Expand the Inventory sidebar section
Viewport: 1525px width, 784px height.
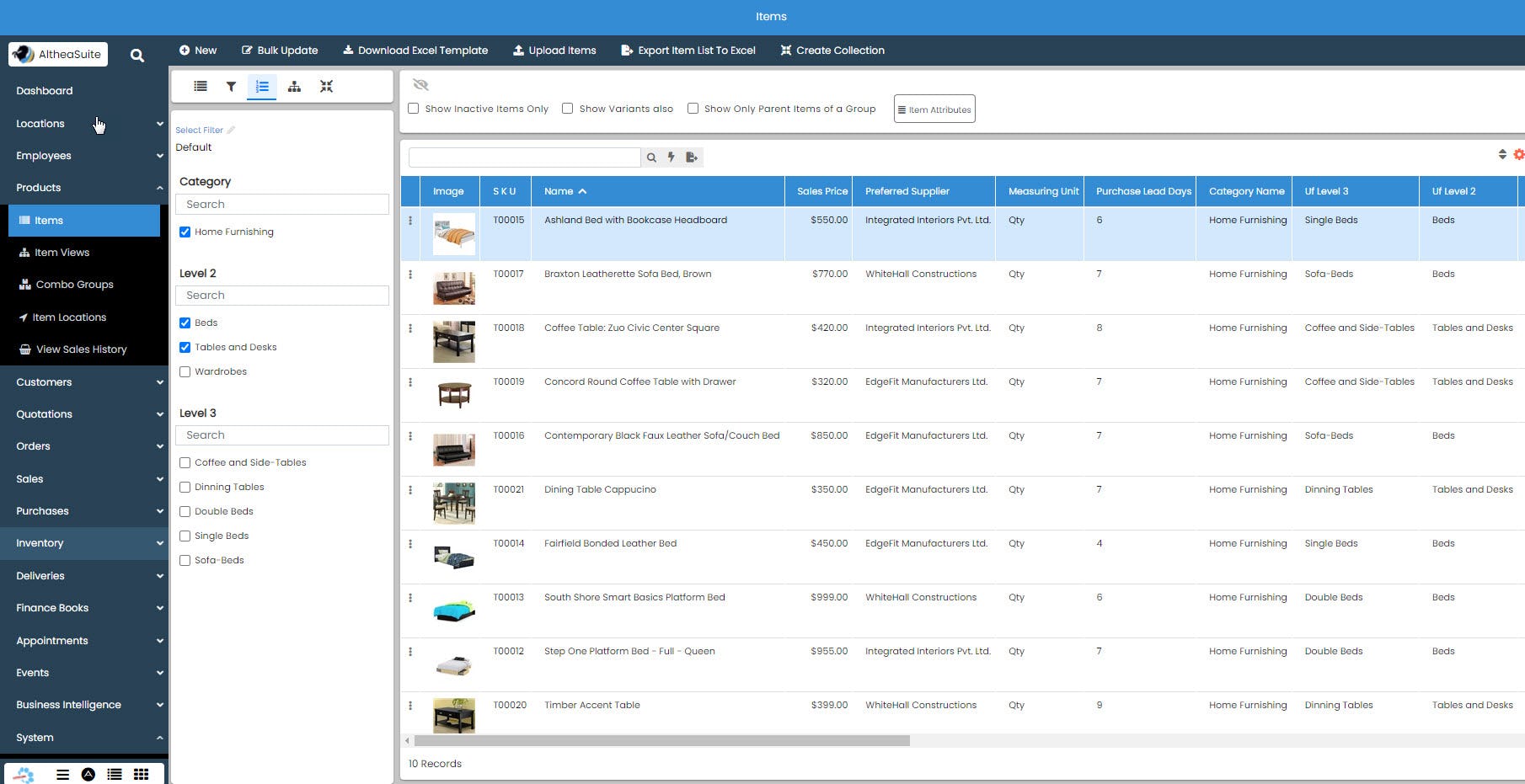coord(84,543)
